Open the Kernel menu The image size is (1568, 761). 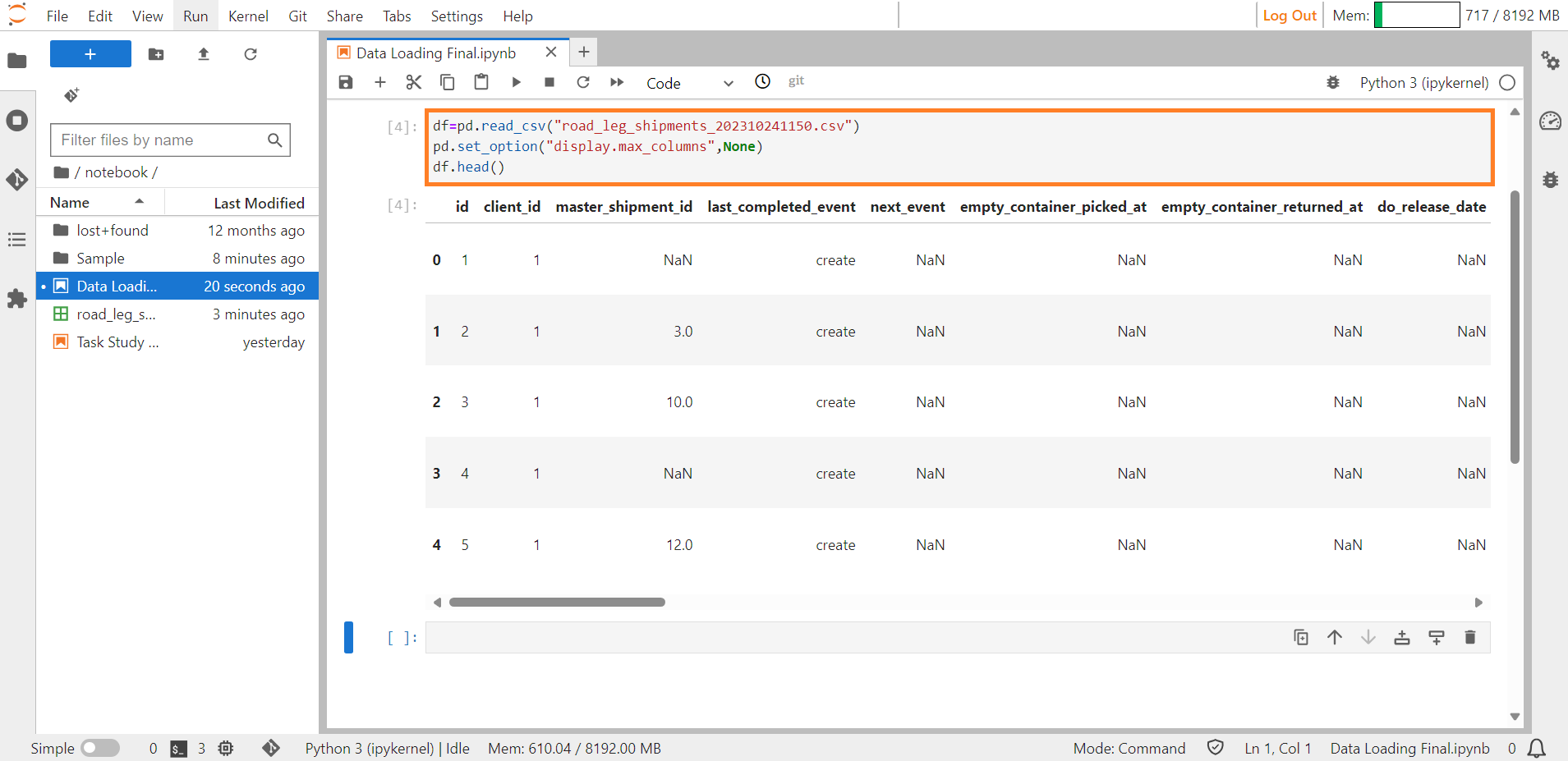pyautogui.click(x=248, y=16)
